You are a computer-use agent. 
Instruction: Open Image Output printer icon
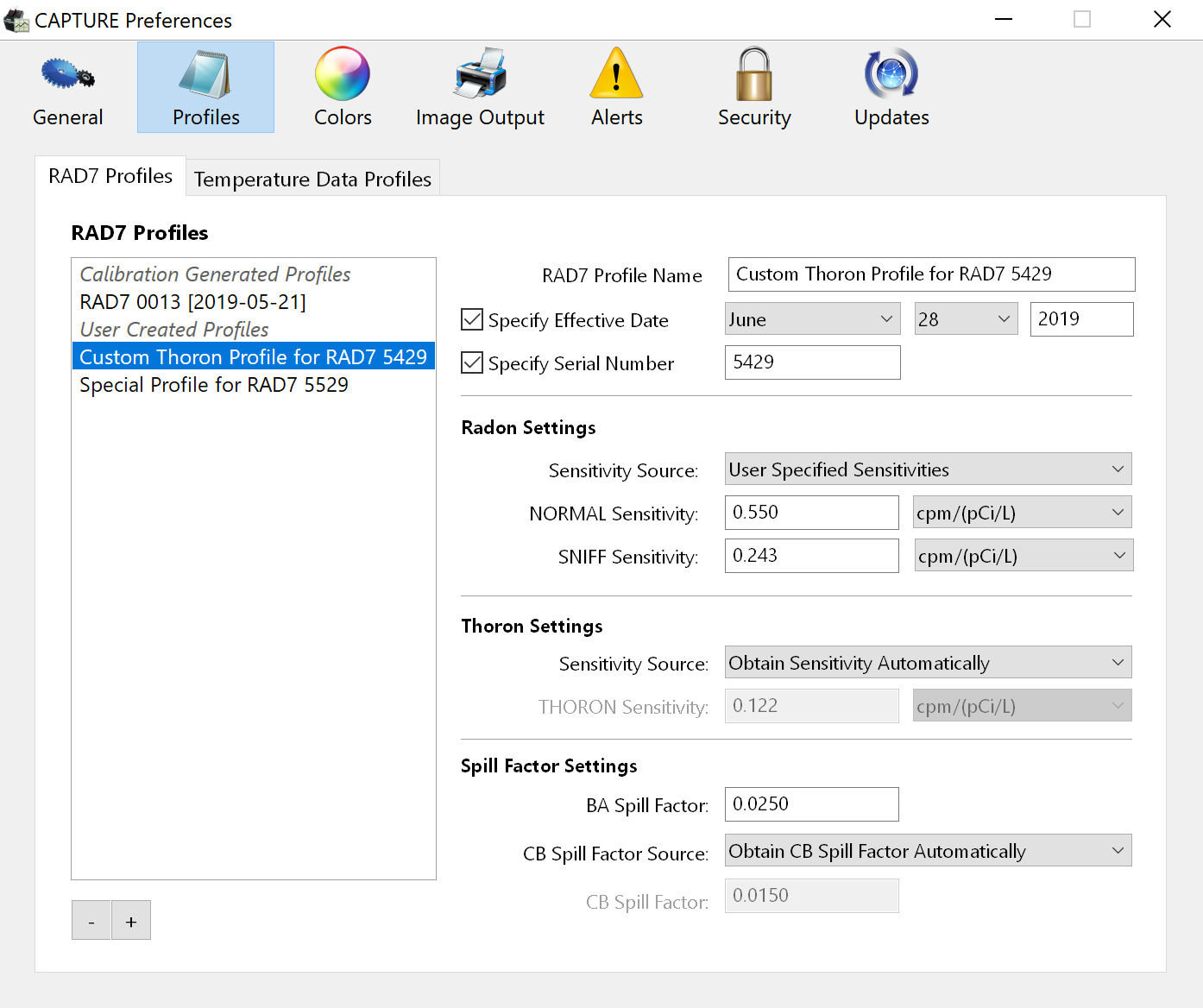click(480, 75)
